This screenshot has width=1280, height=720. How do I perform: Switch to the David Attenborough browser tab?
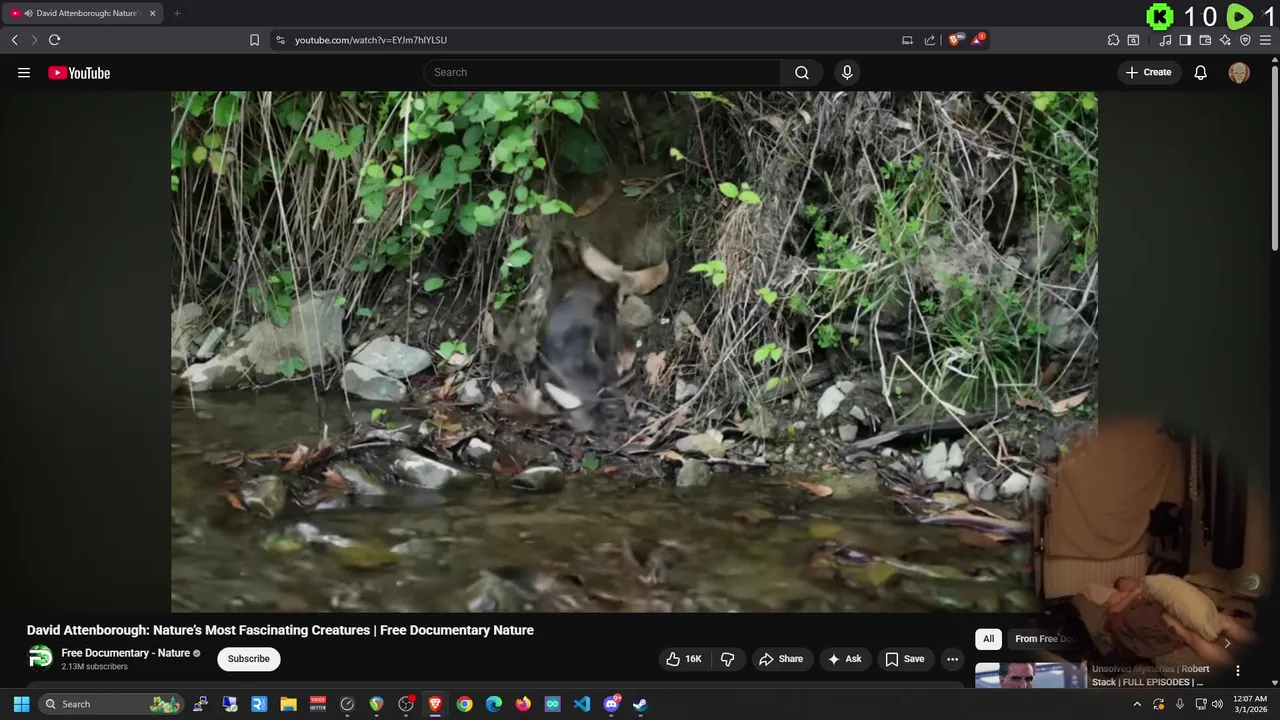84,13
